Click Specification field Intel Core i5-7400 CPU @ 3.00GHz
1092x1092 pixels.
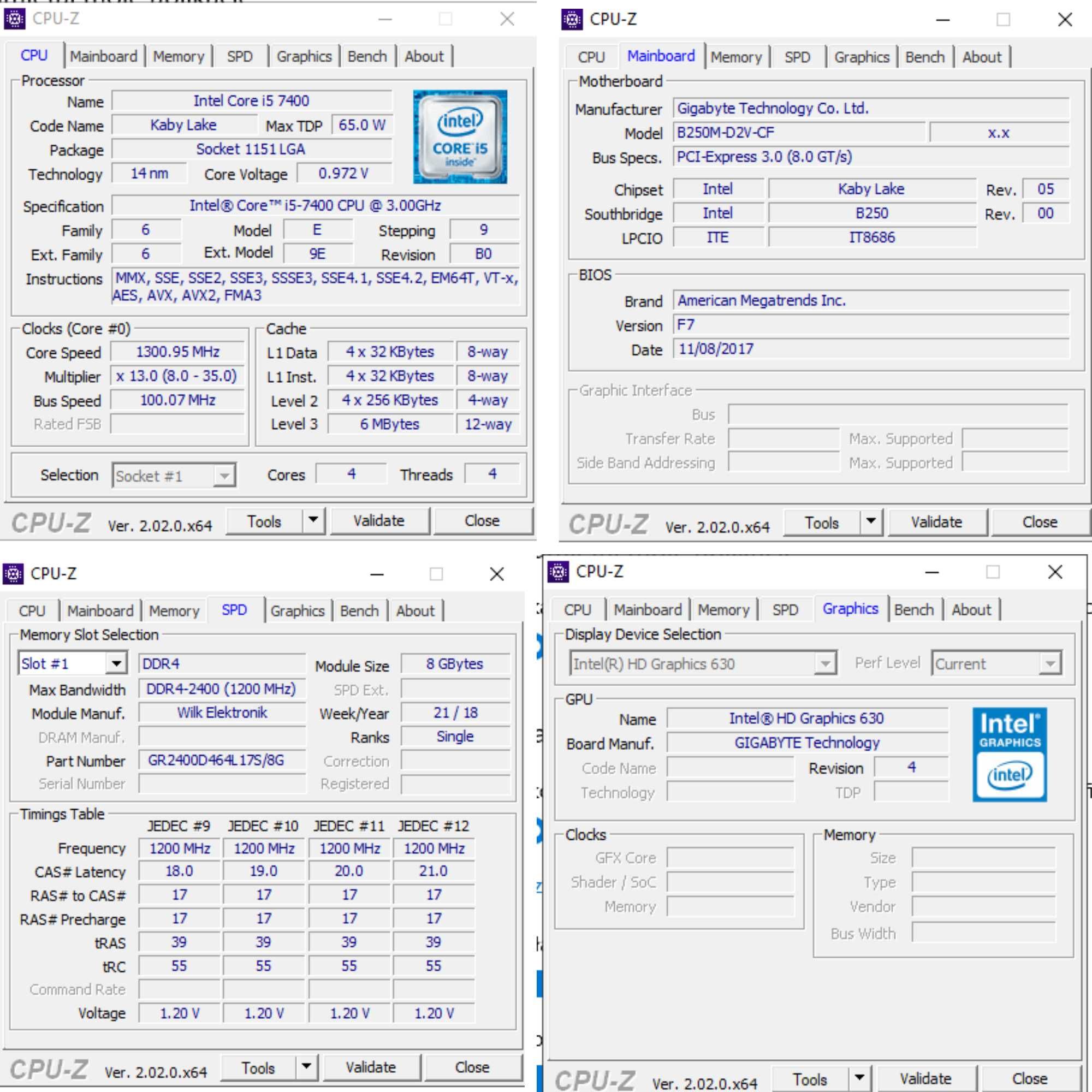pos(316,205)
